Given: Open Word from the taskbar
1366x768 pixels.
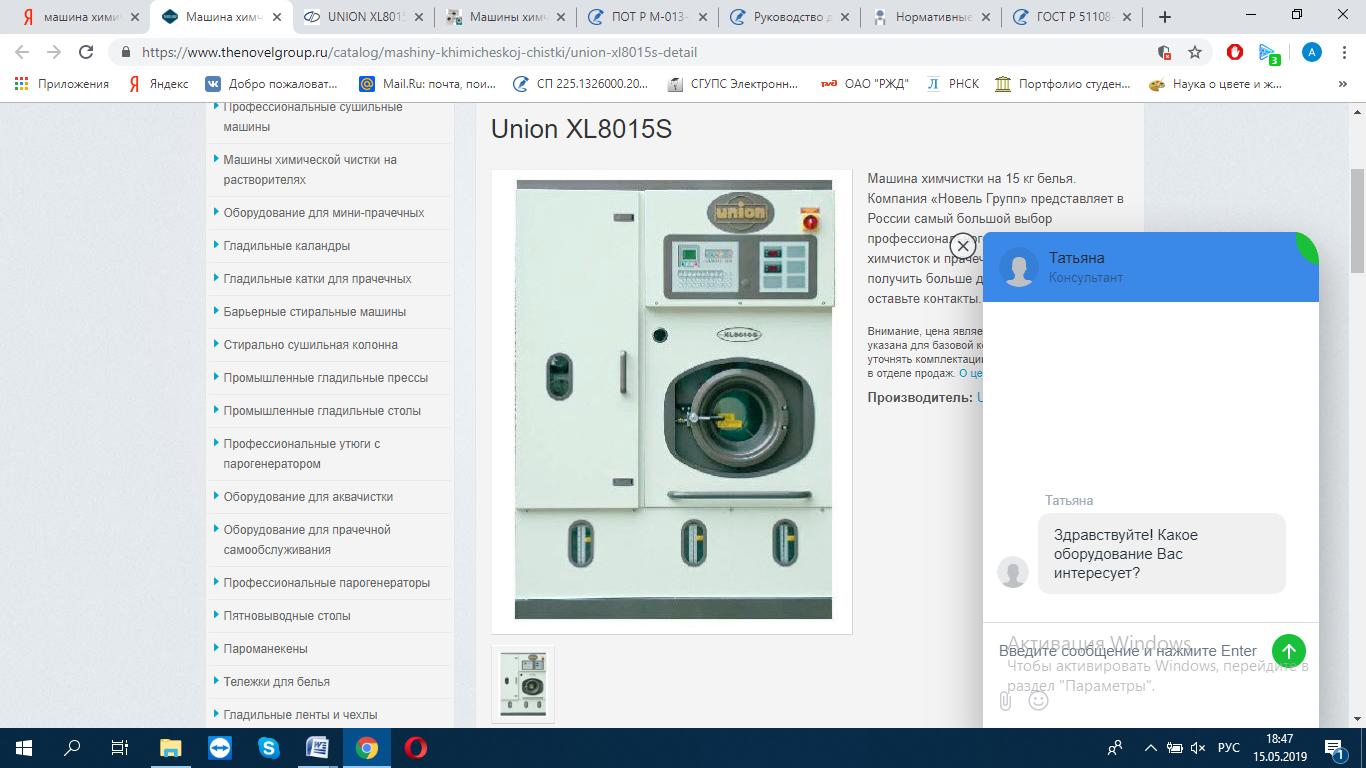Looking at the screenshot, I should (317, 748).
